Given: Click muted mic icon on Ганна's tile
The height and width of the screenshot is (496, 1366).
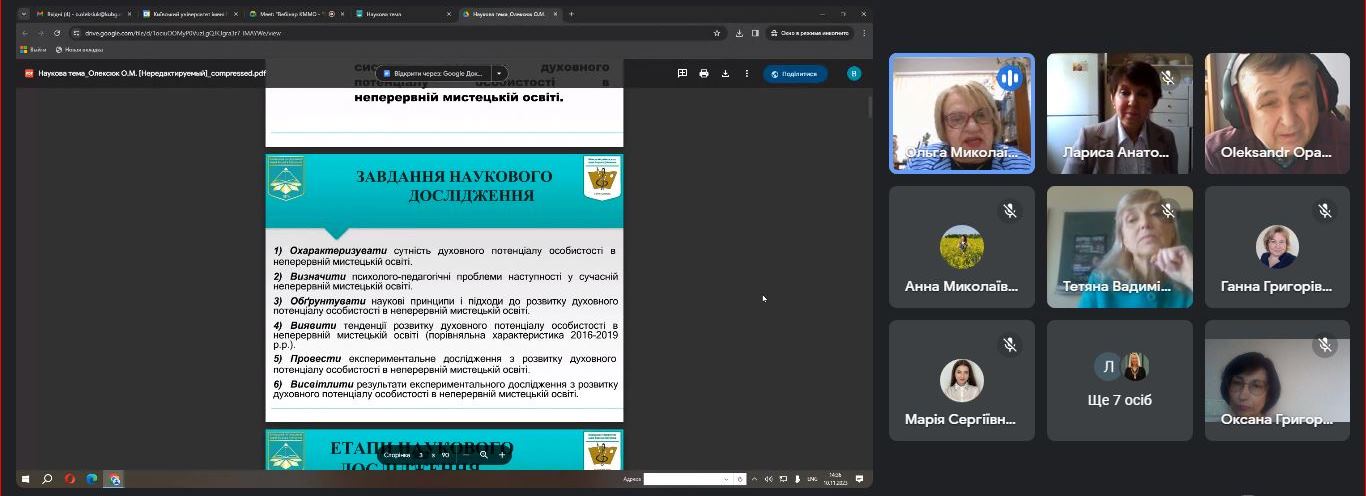Looking at the screenshot, I should (x=1325, y=211).
